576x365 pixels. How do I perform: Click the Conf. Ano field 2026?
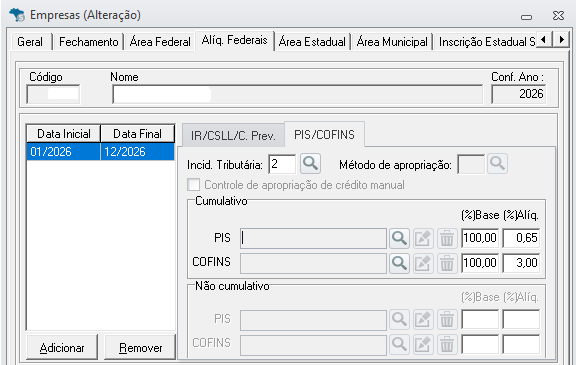518,94
